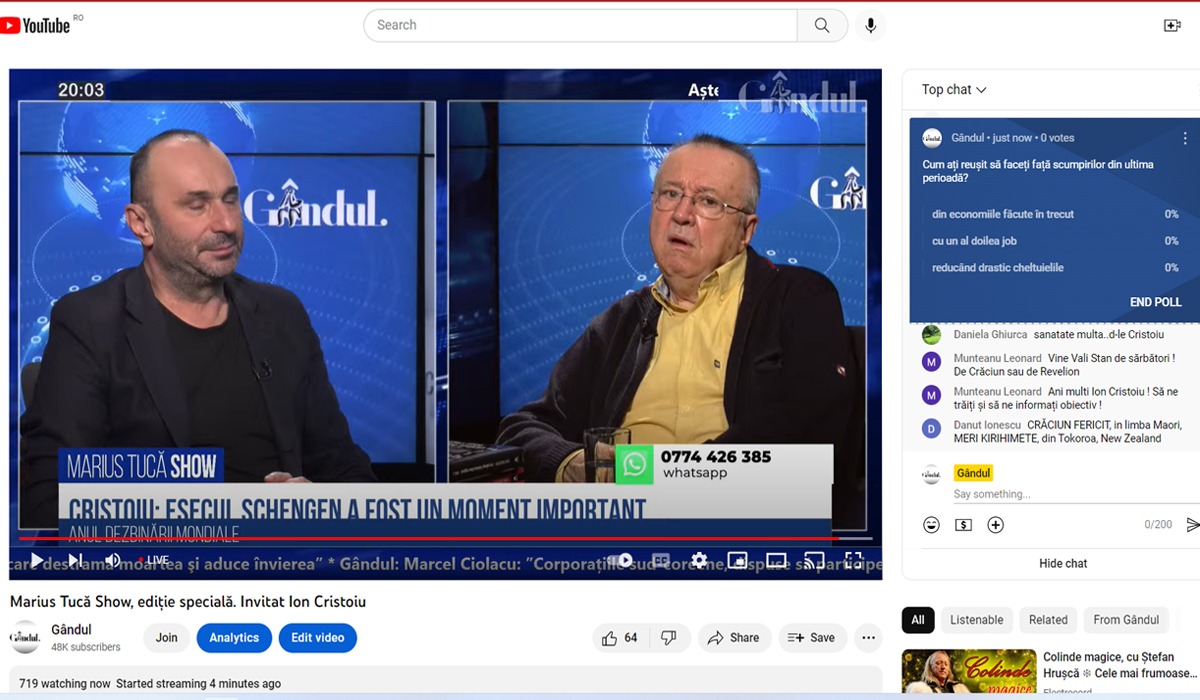Select poll option 'reducând drastic cheltuielile'
The image size is (1200, 700).
1054,268
